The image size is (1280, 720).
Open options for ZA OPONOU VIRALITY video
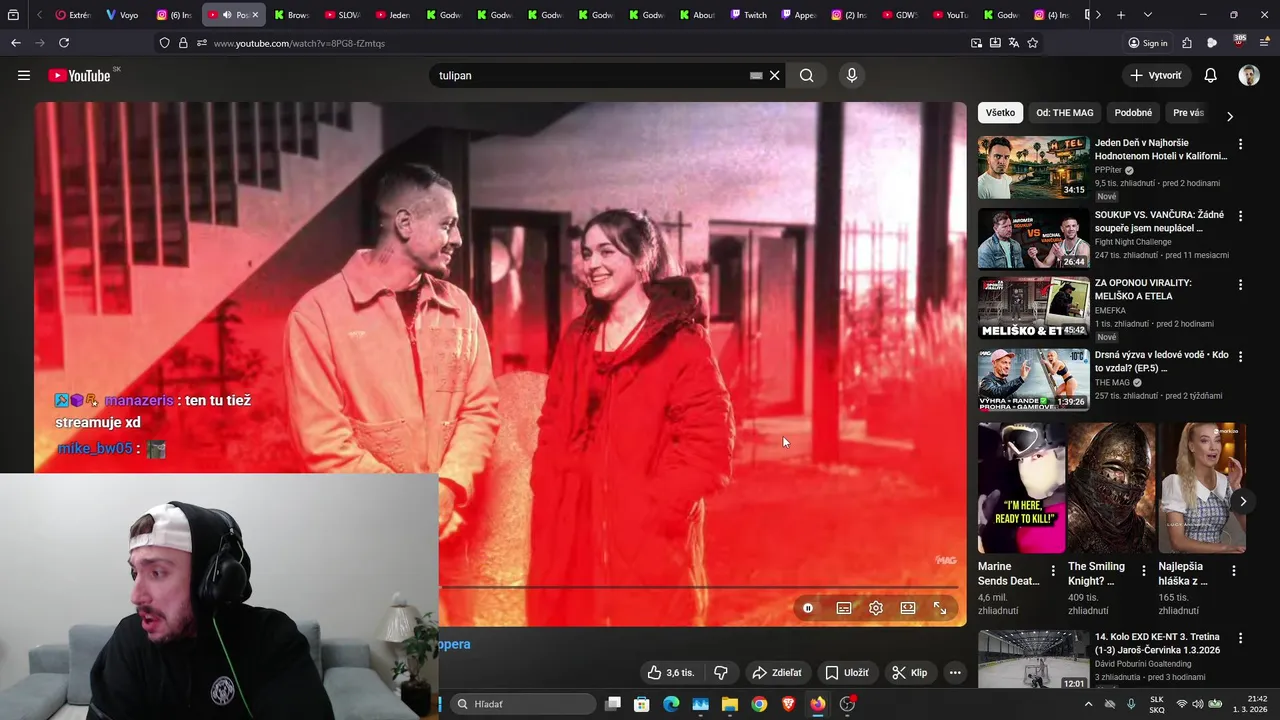[1241, 285]
